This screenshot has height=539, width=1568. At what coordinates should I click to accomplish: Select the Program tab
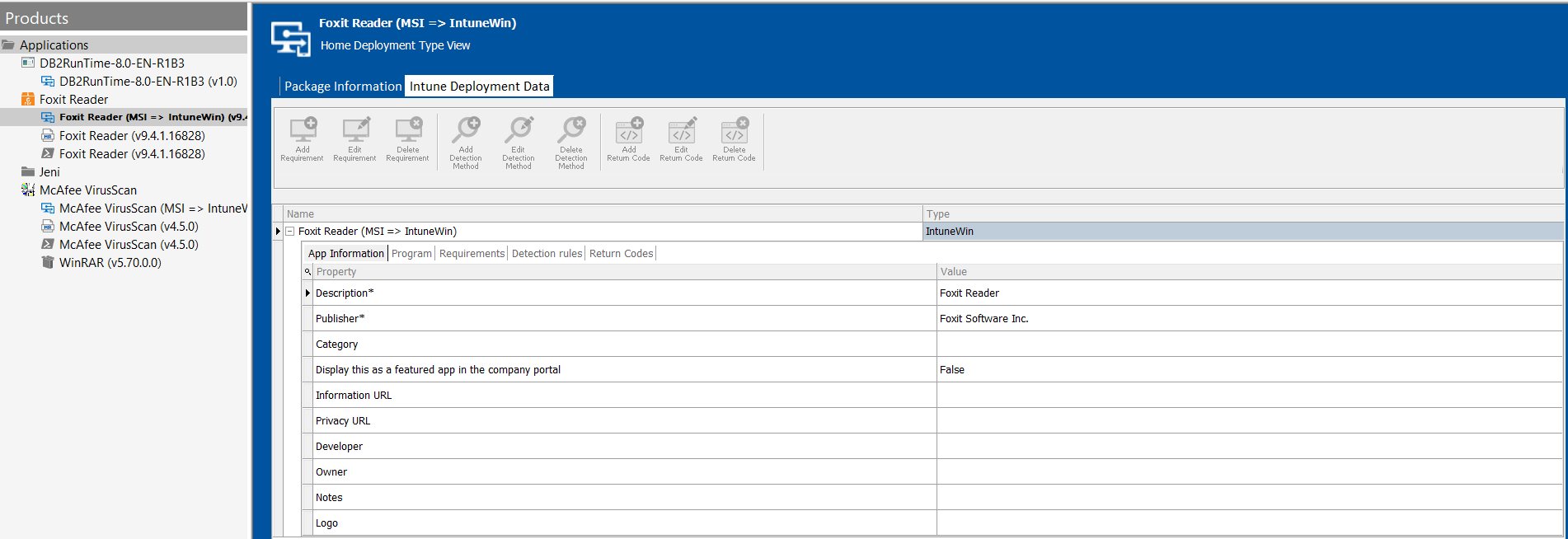(x=411, y=254)
